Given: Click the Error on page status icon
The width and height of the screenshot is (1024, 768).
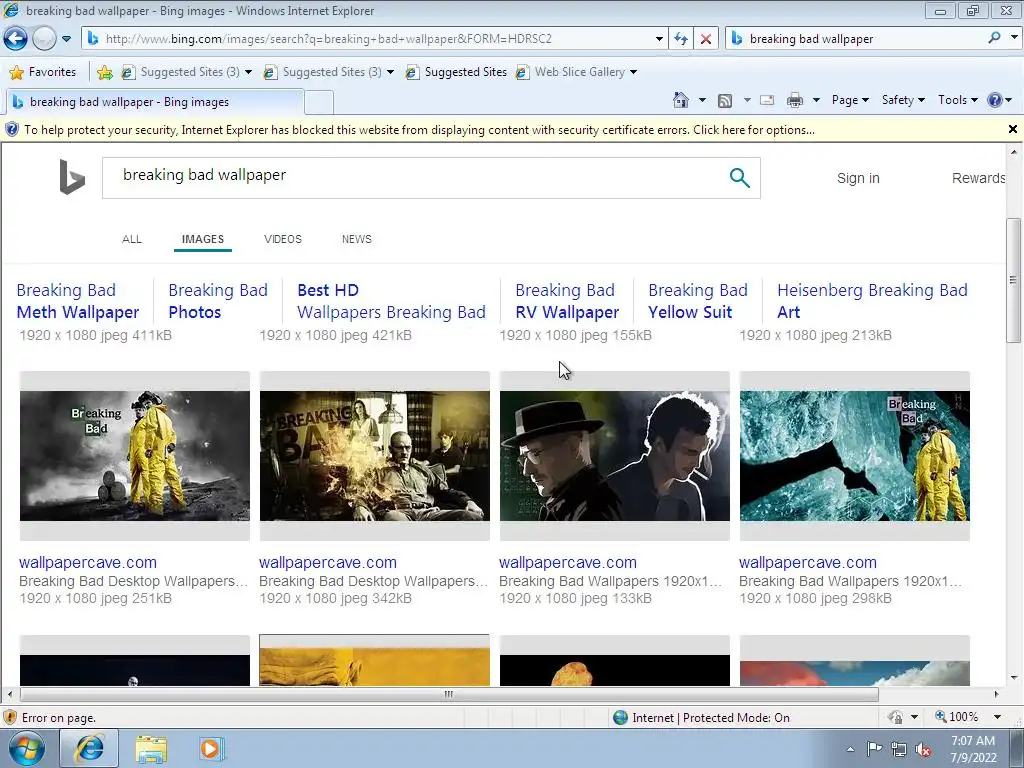Looking at the screenshot, I should 10,718.
